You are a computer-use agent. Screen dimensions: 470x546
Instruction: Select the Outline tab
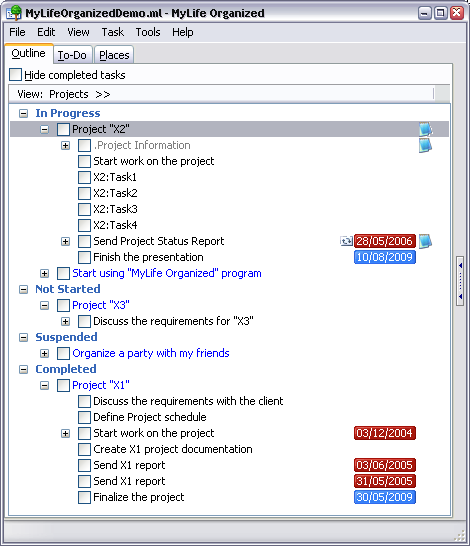coord(29,54)
